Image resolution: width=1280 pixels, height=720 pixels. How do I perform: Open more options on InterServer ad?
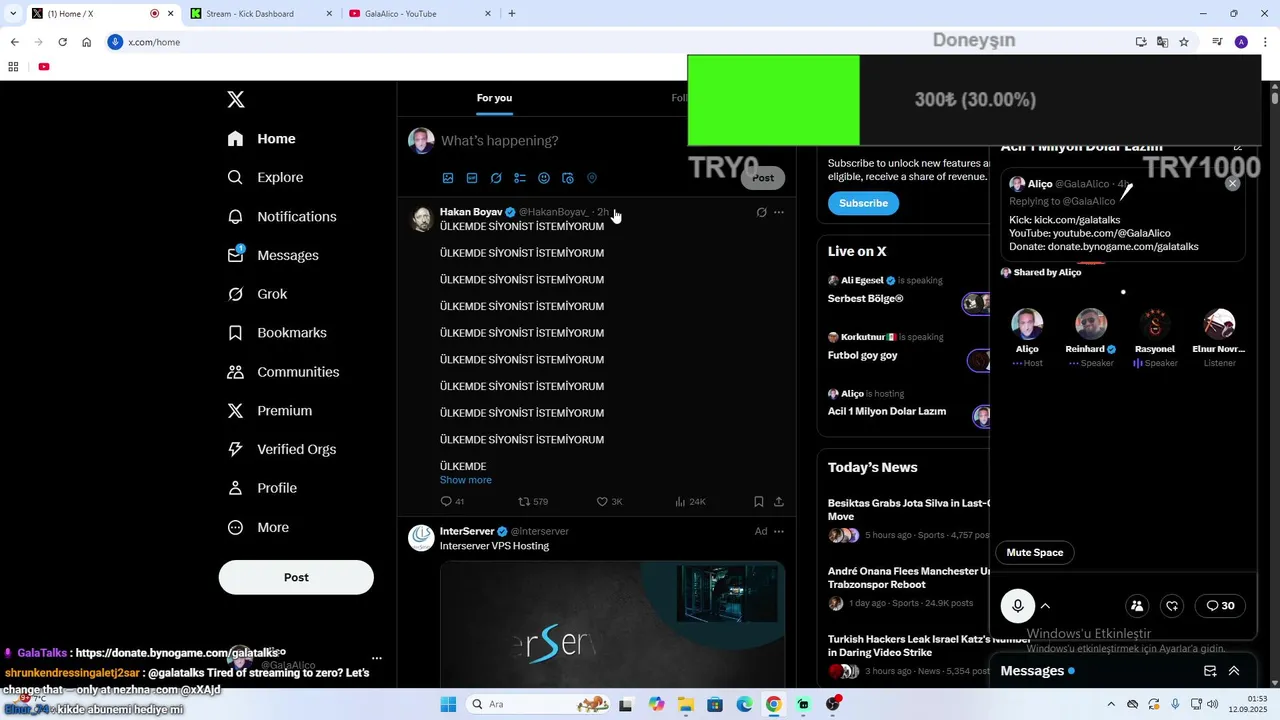click(779, 531)
